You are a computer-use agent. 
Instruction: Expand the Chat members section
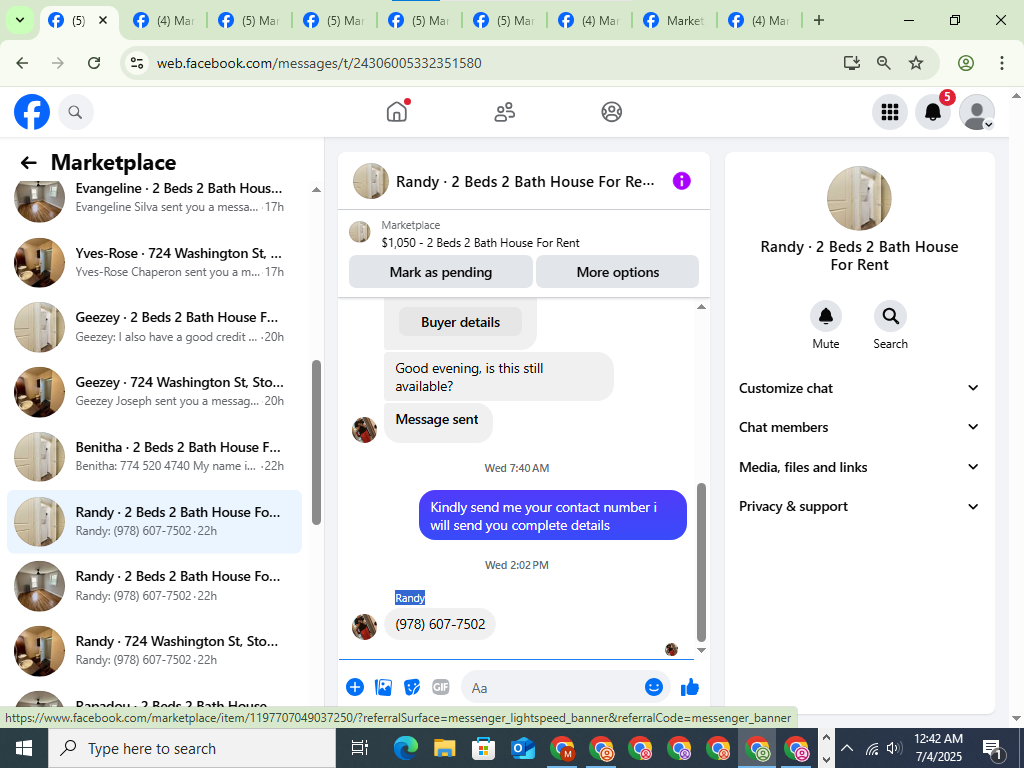[x=859, y=427]
